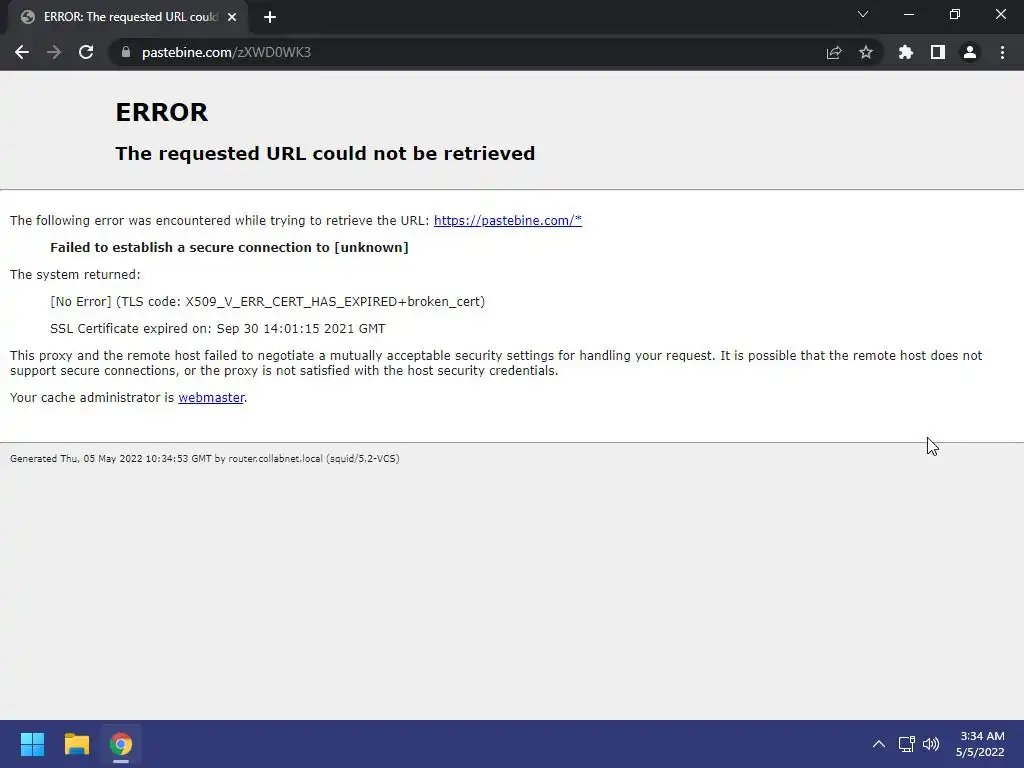Image resolution: width=1024 pixels, height=768 pixels.
Task: Toggle the Chrome side panel
Action: coord(938,52)
